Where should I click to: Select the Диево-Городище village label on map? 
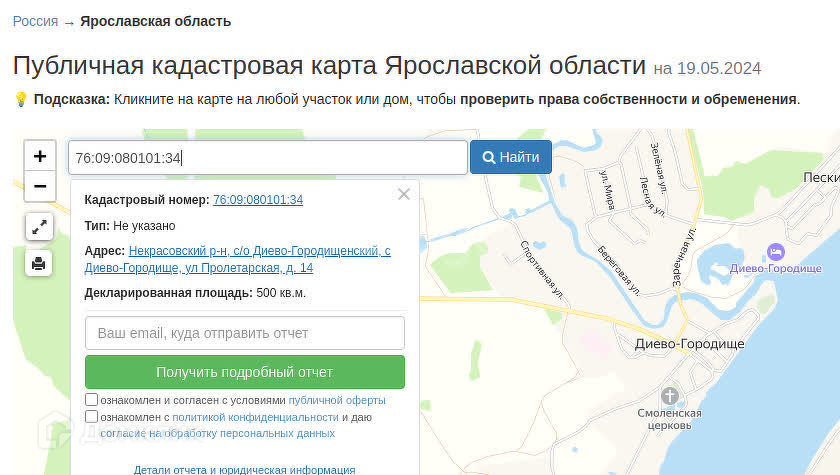pos(689,344)
